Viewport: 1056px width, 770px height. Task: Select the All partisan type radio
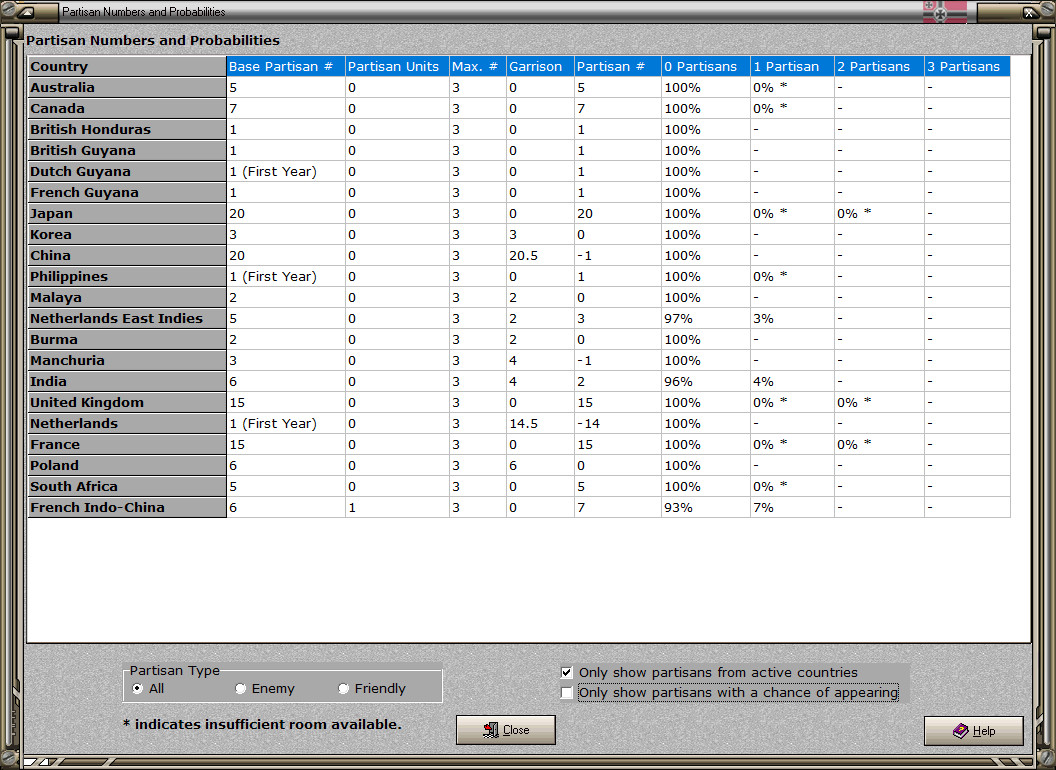point(137,688)
